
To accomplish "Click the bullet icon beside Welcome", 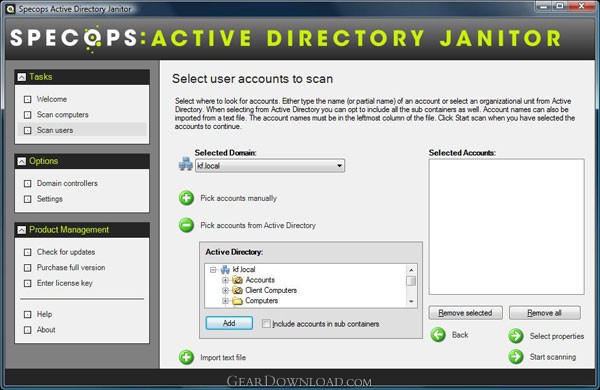I will pos(28,100).
